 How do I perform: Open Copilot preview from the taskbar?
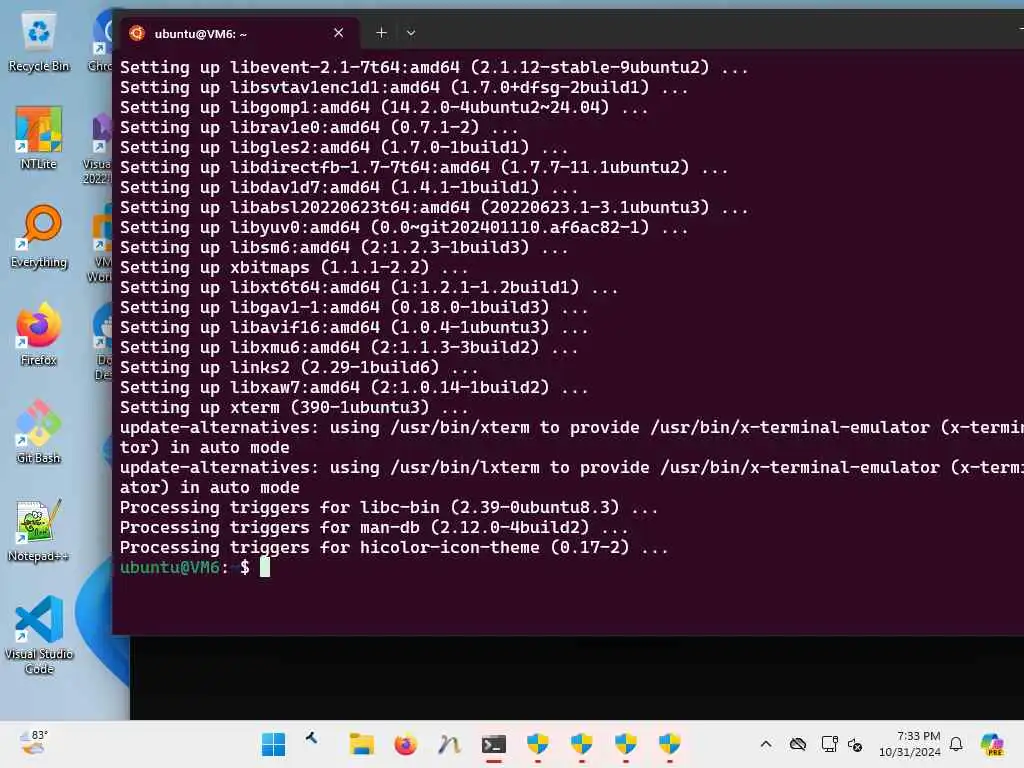[992, 744]
